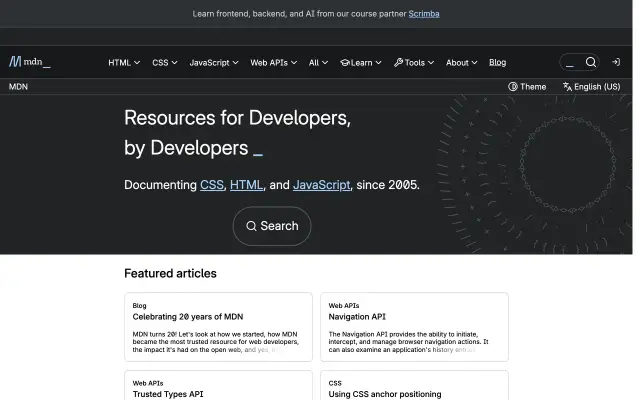Viewport: 640px width, 400px height.
Task: Click Web APIs tag above Navigation API
Action: pyautogui.click(x=344, y=306)
